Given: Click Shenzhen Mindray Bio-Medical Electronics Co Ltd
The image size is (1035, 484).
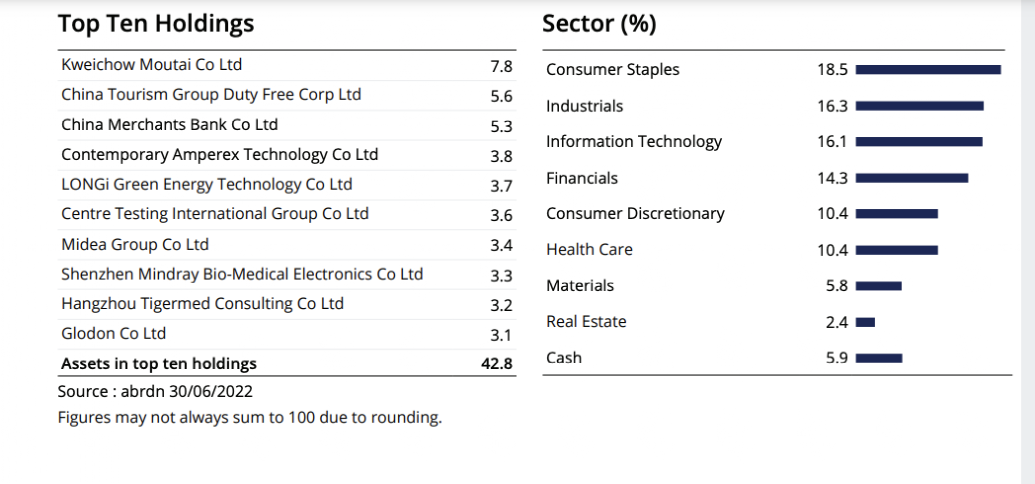Looking at the screenshot, I should [242, 274].
